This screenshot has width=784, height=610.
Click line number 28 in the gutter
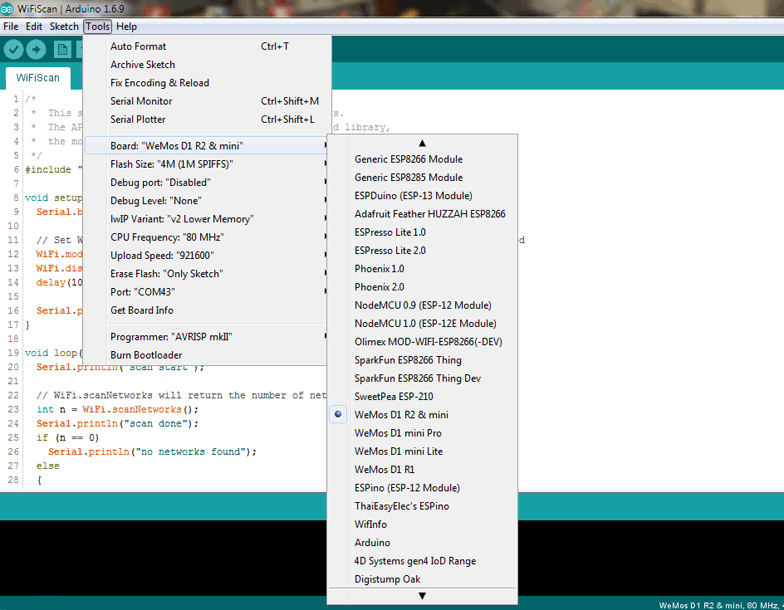tap(13, 480)
